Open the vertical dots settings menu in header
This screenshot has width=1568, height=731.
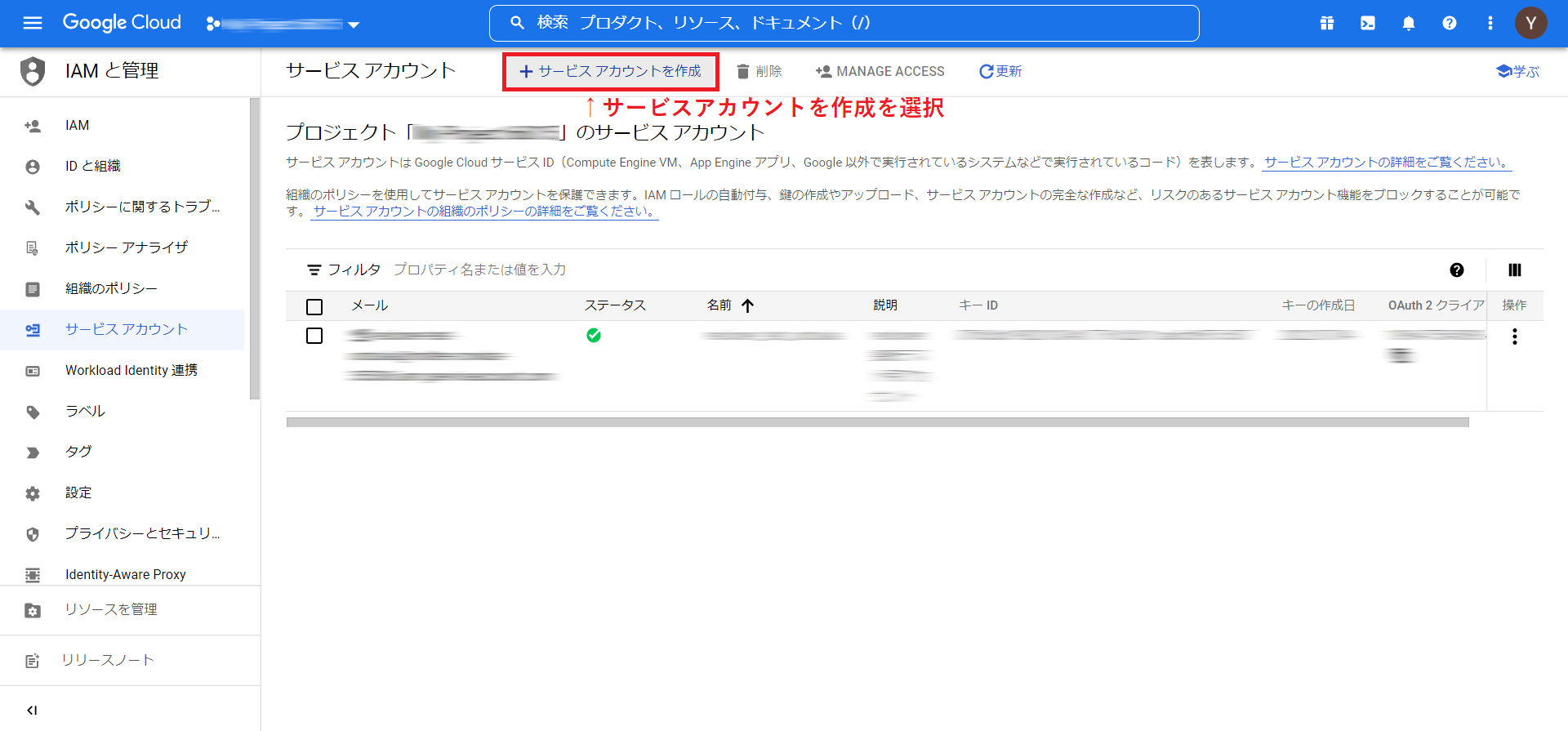(x=1490, y=23)
